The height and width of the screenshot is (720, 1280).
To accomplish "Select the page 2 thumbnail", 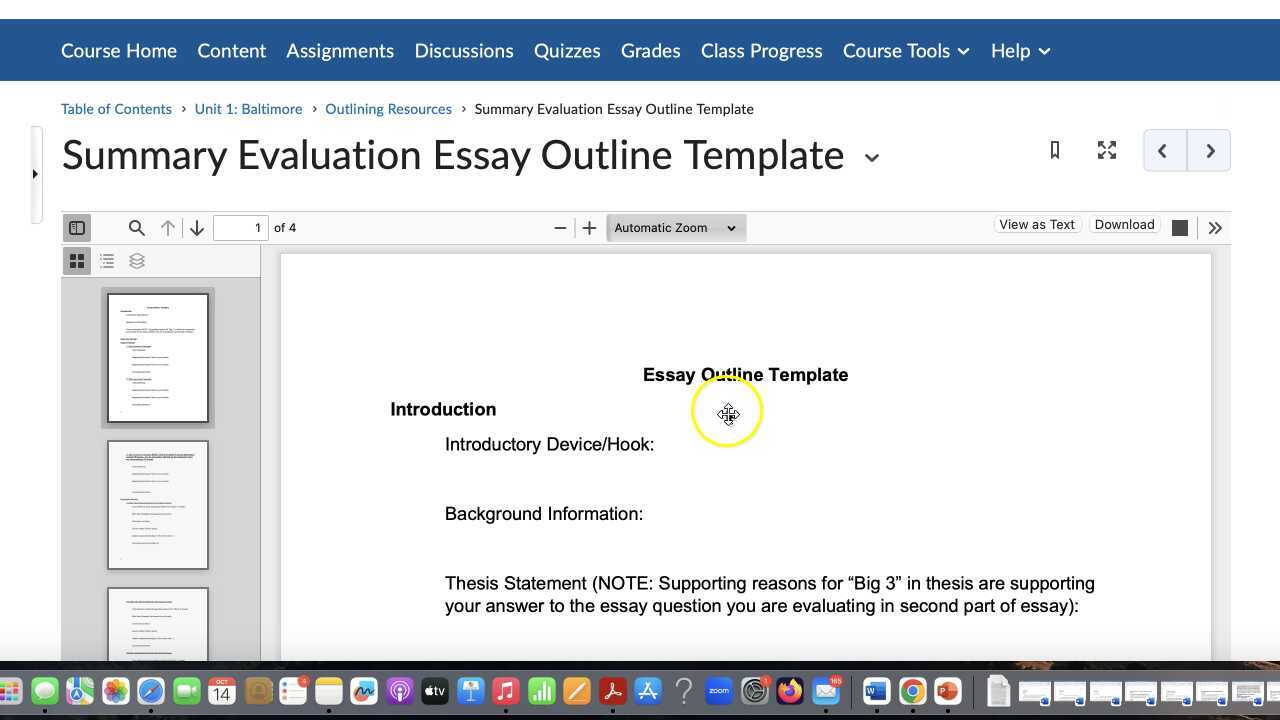I will coord(157,504).
